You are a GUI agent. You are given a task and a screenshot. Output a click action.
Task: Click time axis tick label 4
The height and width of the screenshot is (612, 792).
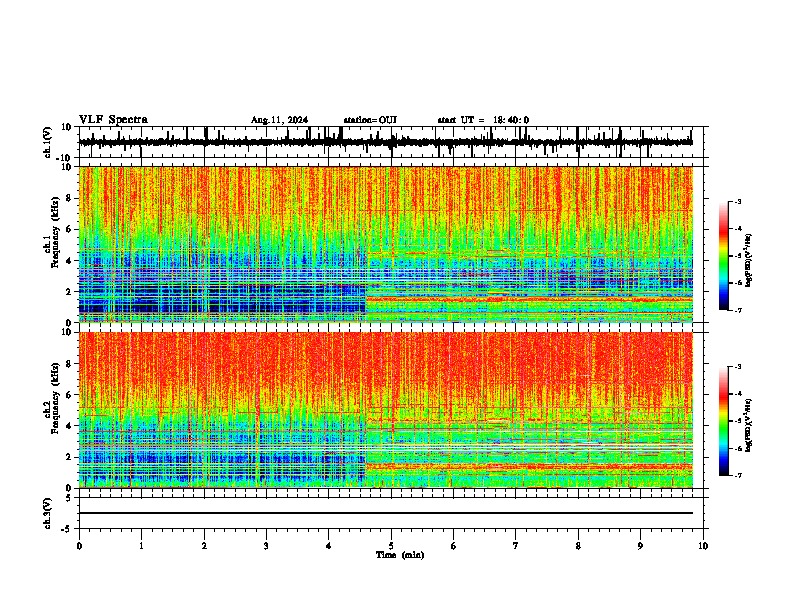coord(329,546)
